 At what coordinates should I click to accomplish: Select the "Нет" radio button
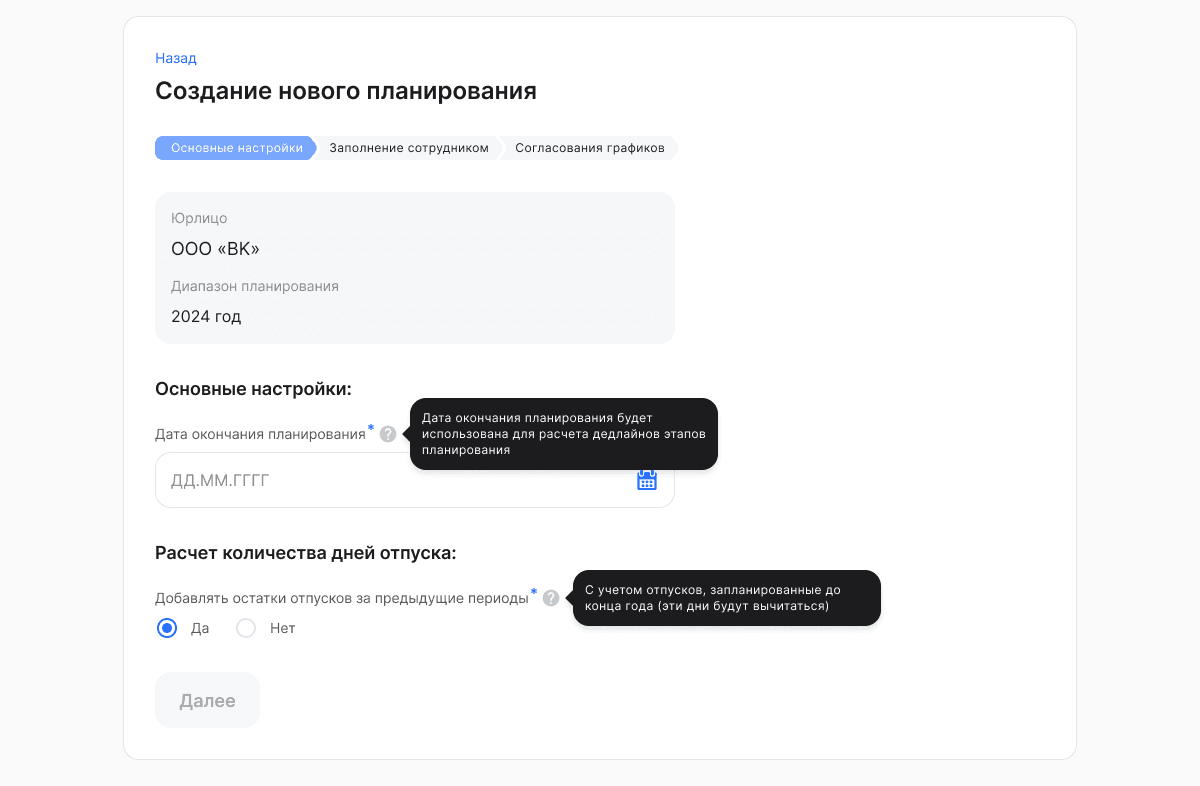(246, 629)
